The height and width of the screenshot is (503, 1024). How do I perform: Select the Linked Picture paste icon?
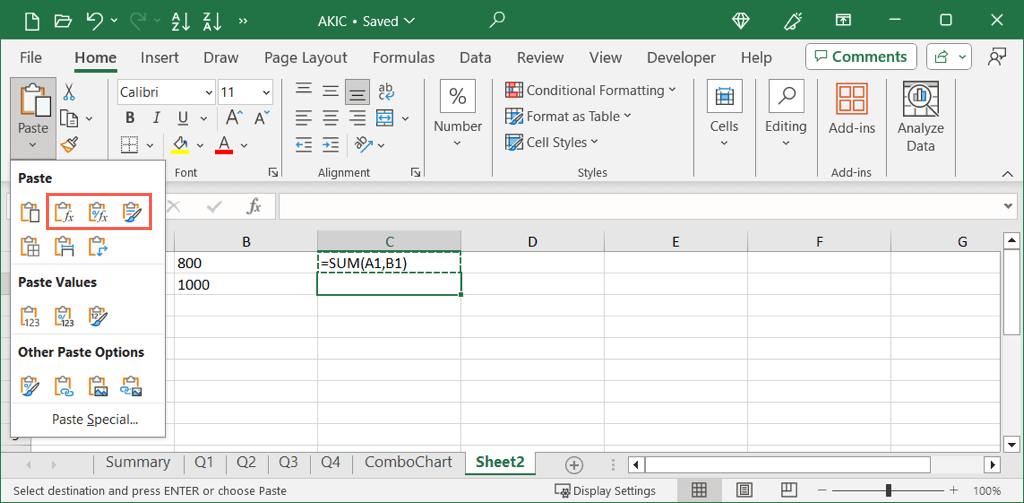point(131,386)
